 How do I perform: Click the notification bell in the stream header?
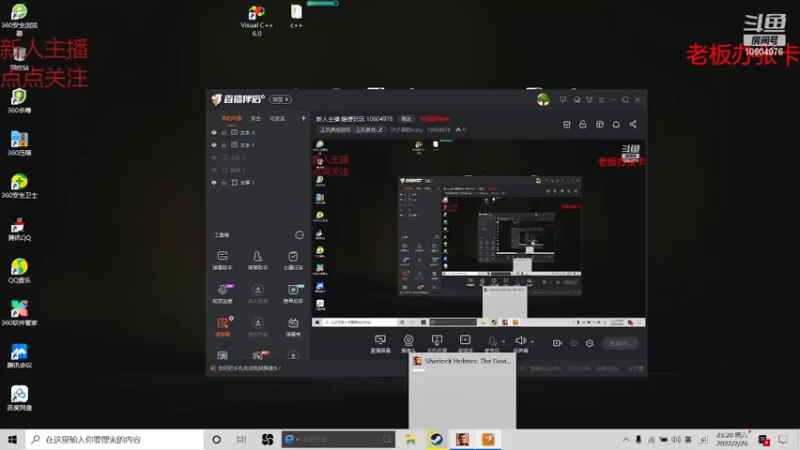click(616, 124)
